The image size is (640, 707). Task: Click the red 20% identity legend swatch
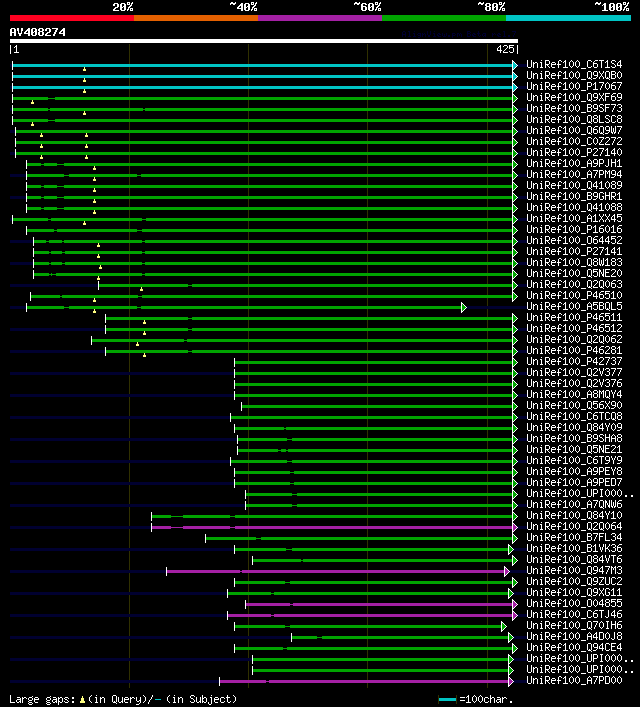[x=72, y=18]
